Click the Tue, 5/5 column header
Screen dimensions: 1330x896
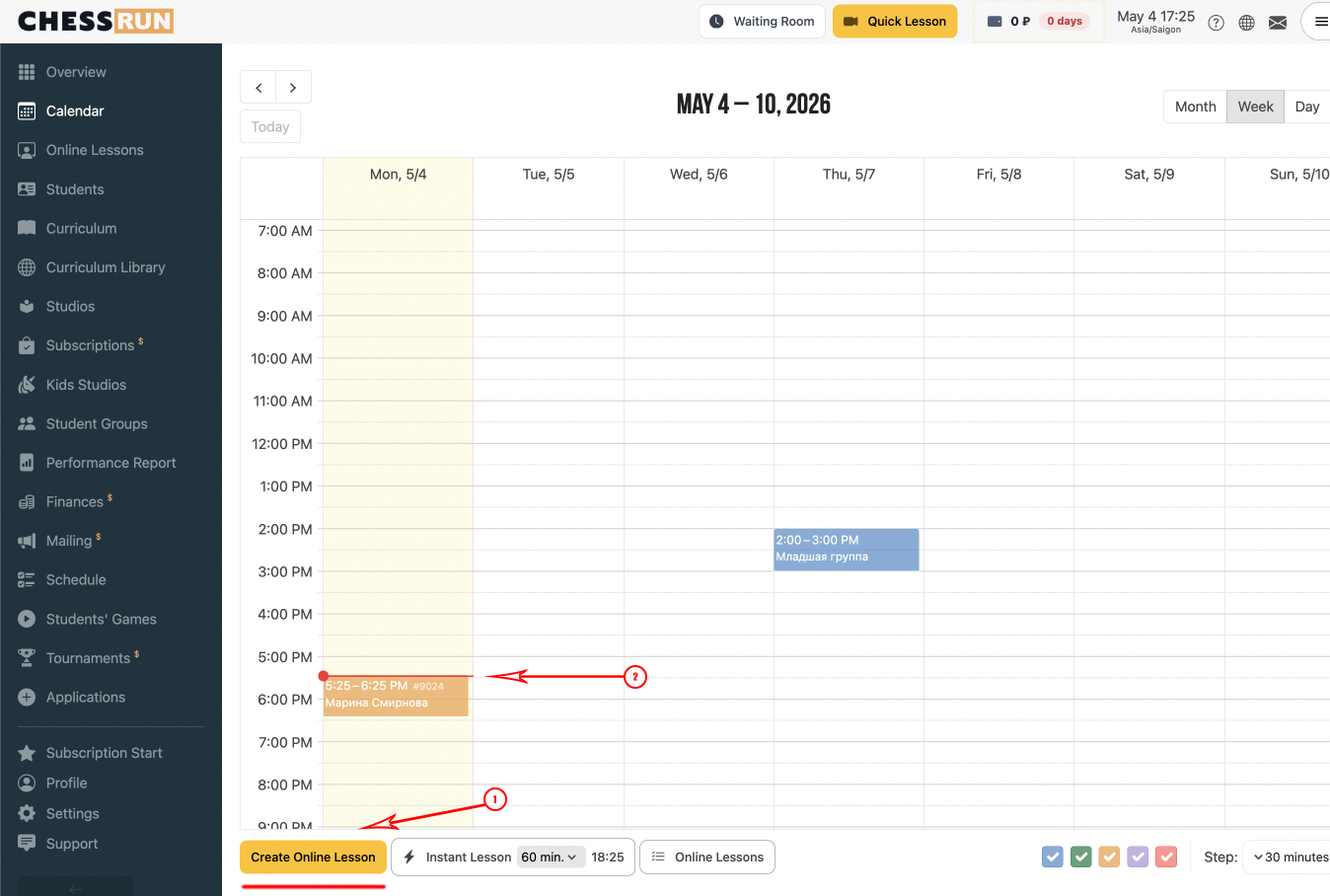[549, 175]
